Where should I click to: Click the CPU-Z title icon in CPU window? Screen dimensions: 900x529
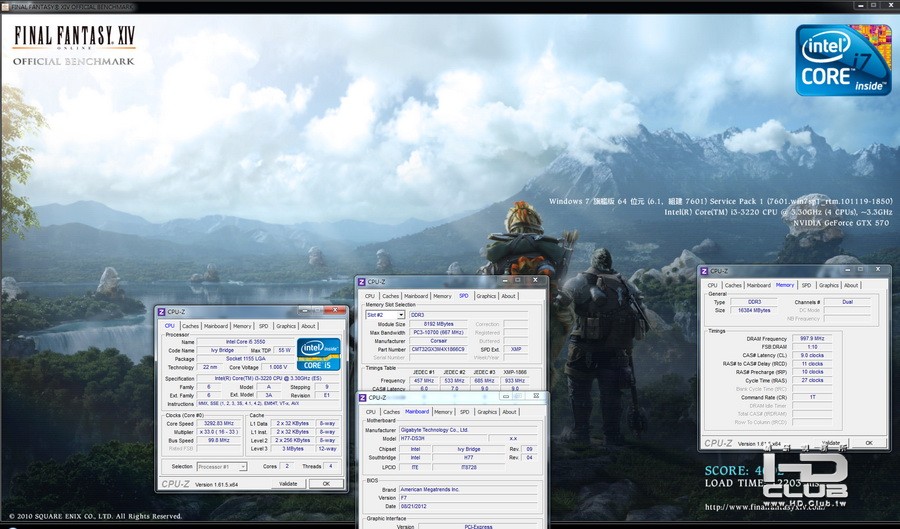click(x=161, y=312)
